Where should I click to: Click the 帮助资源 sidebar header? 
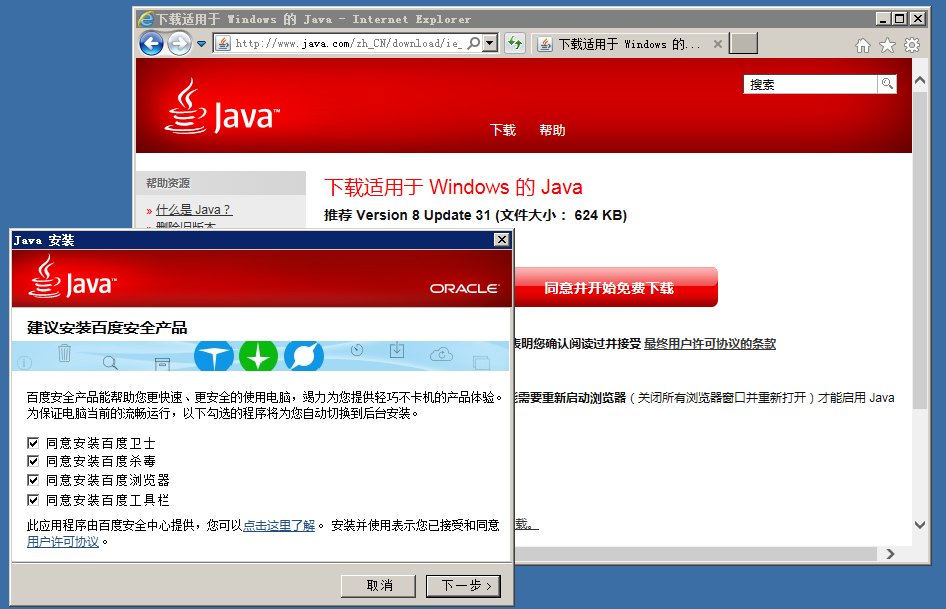click(x=221, y=183)
